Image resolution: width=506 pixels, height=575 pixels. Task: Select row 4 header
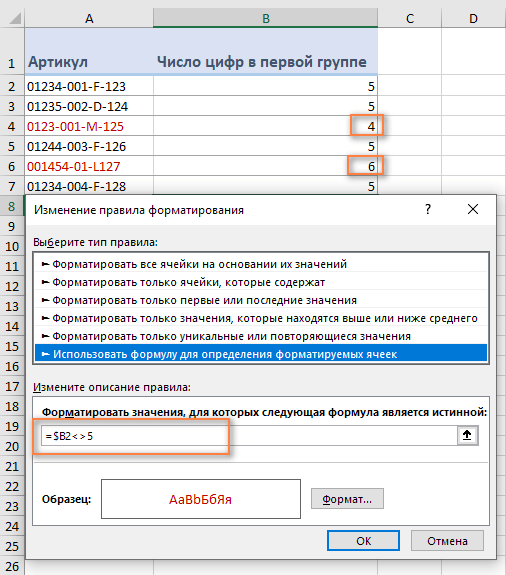pyautogui.click(x=12, y=126)
